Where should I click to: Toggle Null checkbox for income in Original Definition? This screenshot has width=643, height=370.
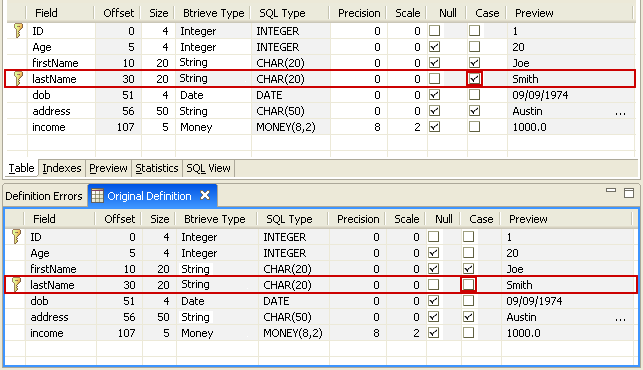tap(433, 332)
